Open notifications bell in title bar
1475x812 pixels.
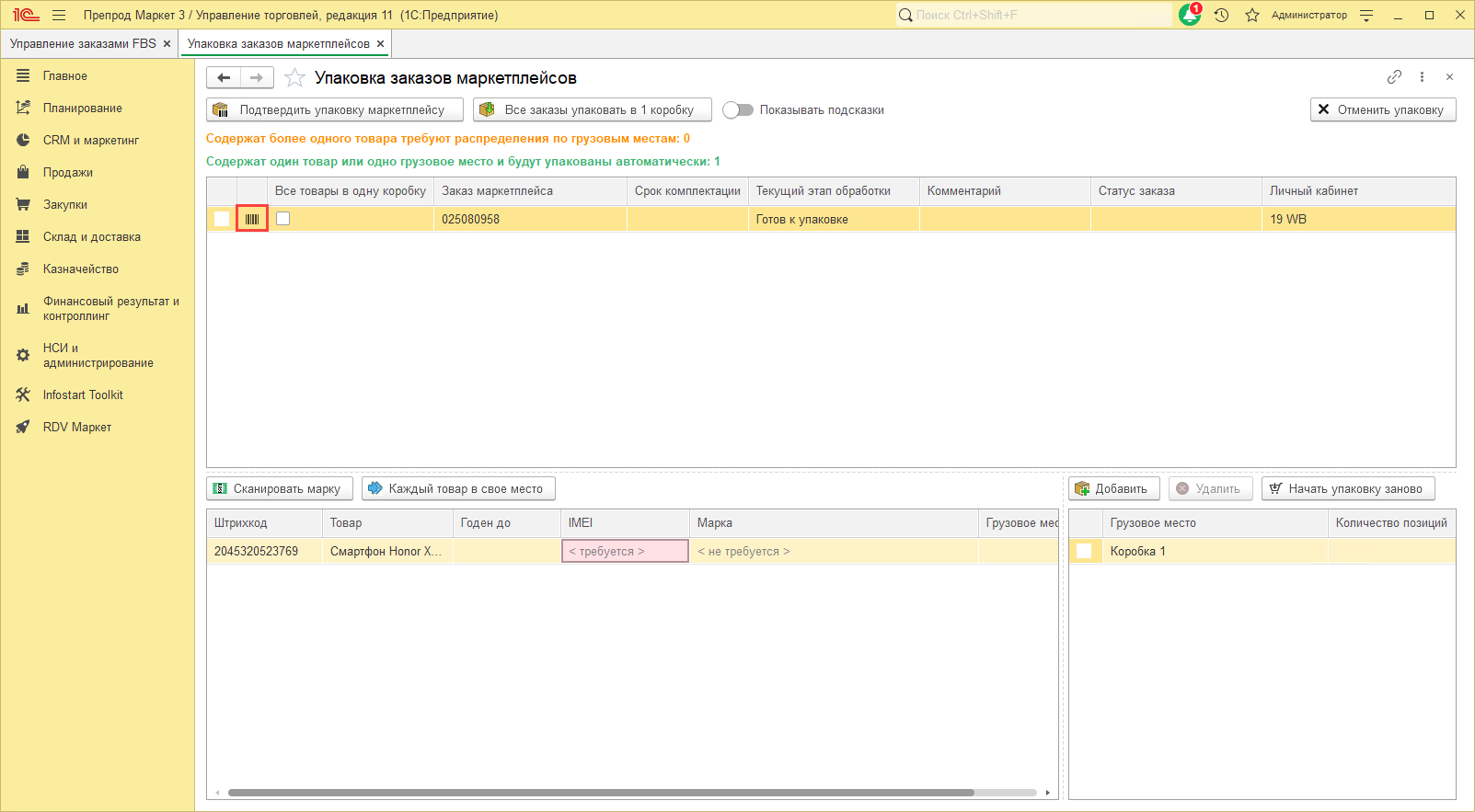click(1189, 16)
